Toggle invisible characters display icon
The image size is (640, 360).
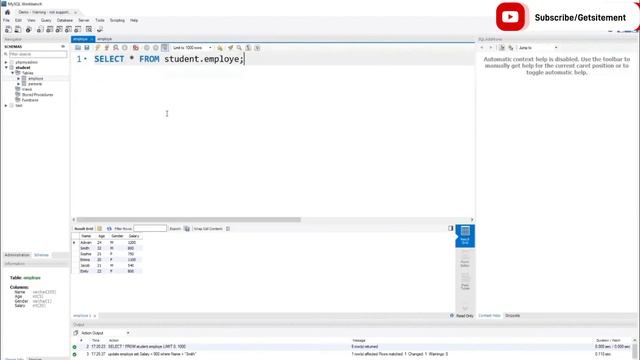(x=248, y=48)
